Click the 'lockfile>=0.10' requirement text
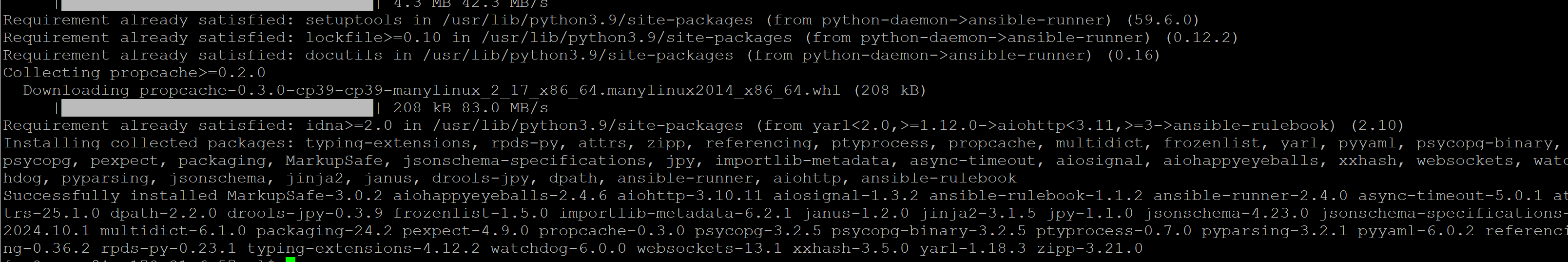The image size is (1568, 262). click(x=372, y=38)
